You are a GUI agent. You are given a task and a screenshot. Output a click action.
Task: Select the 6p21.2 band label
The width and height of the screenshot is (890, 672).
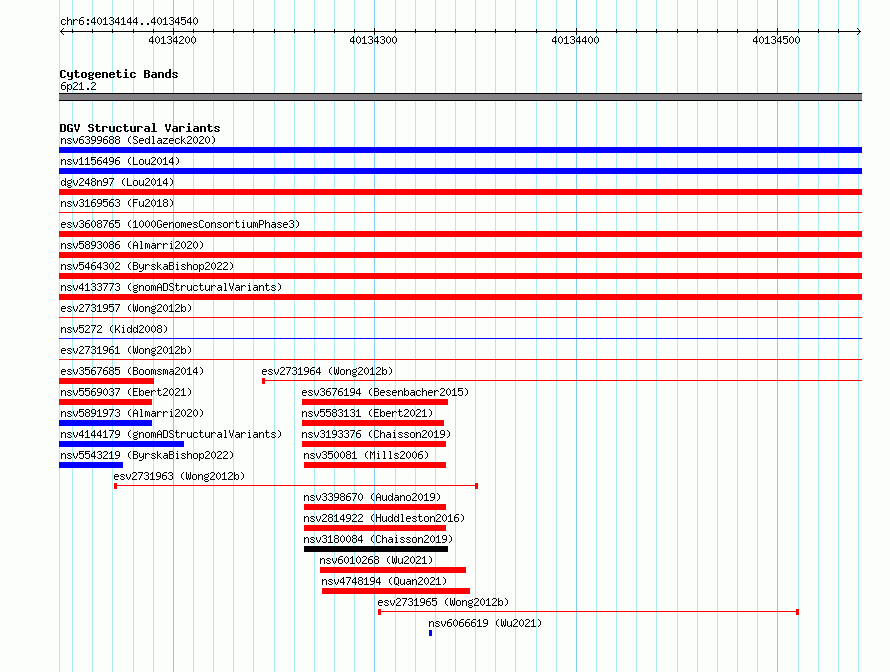click(78, 86)
